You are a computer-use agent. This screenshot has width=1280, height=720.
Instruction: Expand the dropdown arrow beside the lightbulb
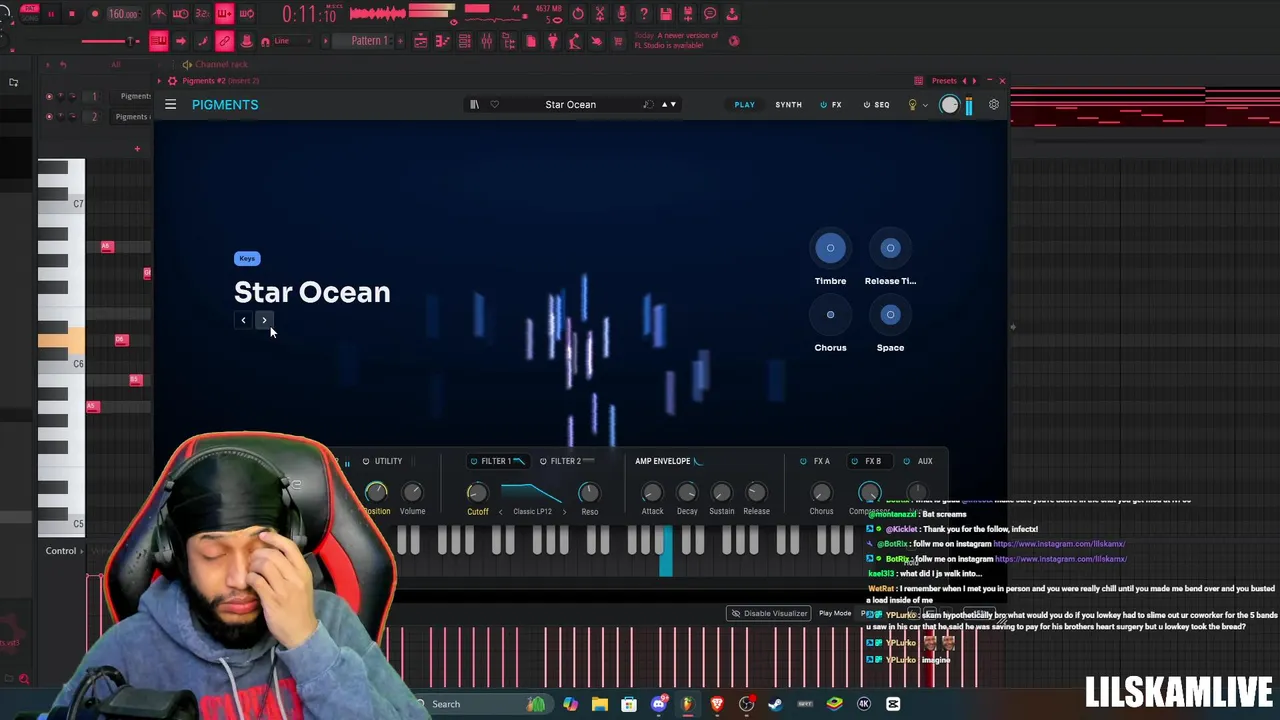[925, 105]
